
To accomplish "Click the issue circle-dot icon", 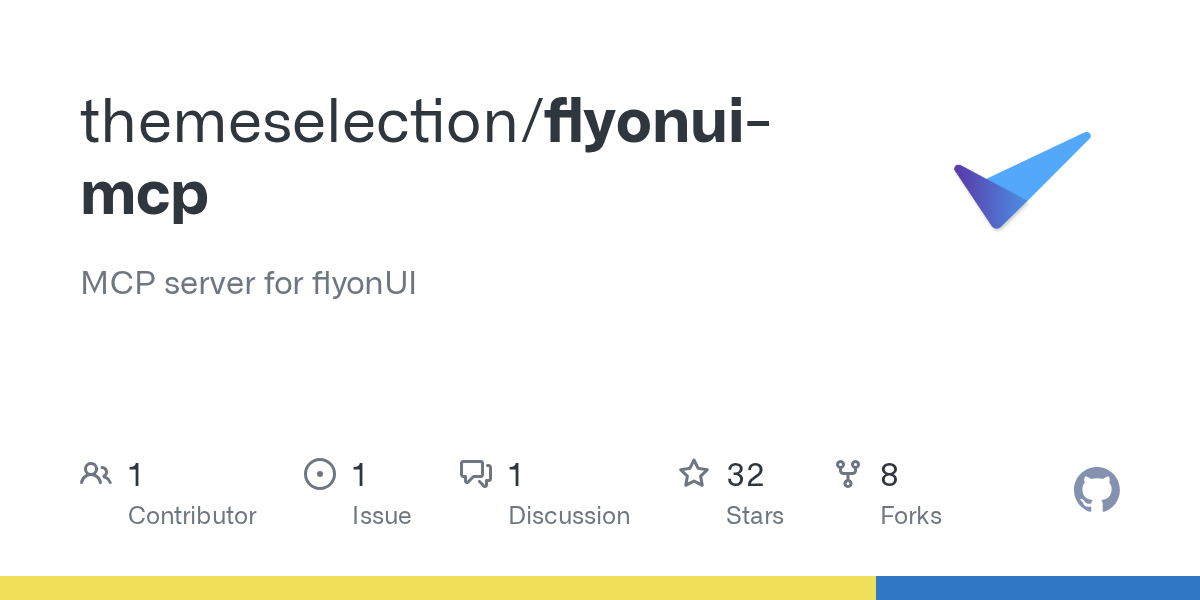I will (x=320, y=474).
